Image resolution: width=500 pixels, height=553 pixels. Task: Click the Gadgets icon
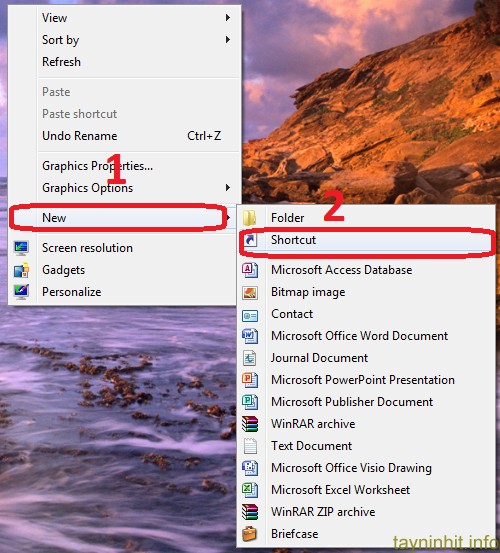[x=21, y=270]
